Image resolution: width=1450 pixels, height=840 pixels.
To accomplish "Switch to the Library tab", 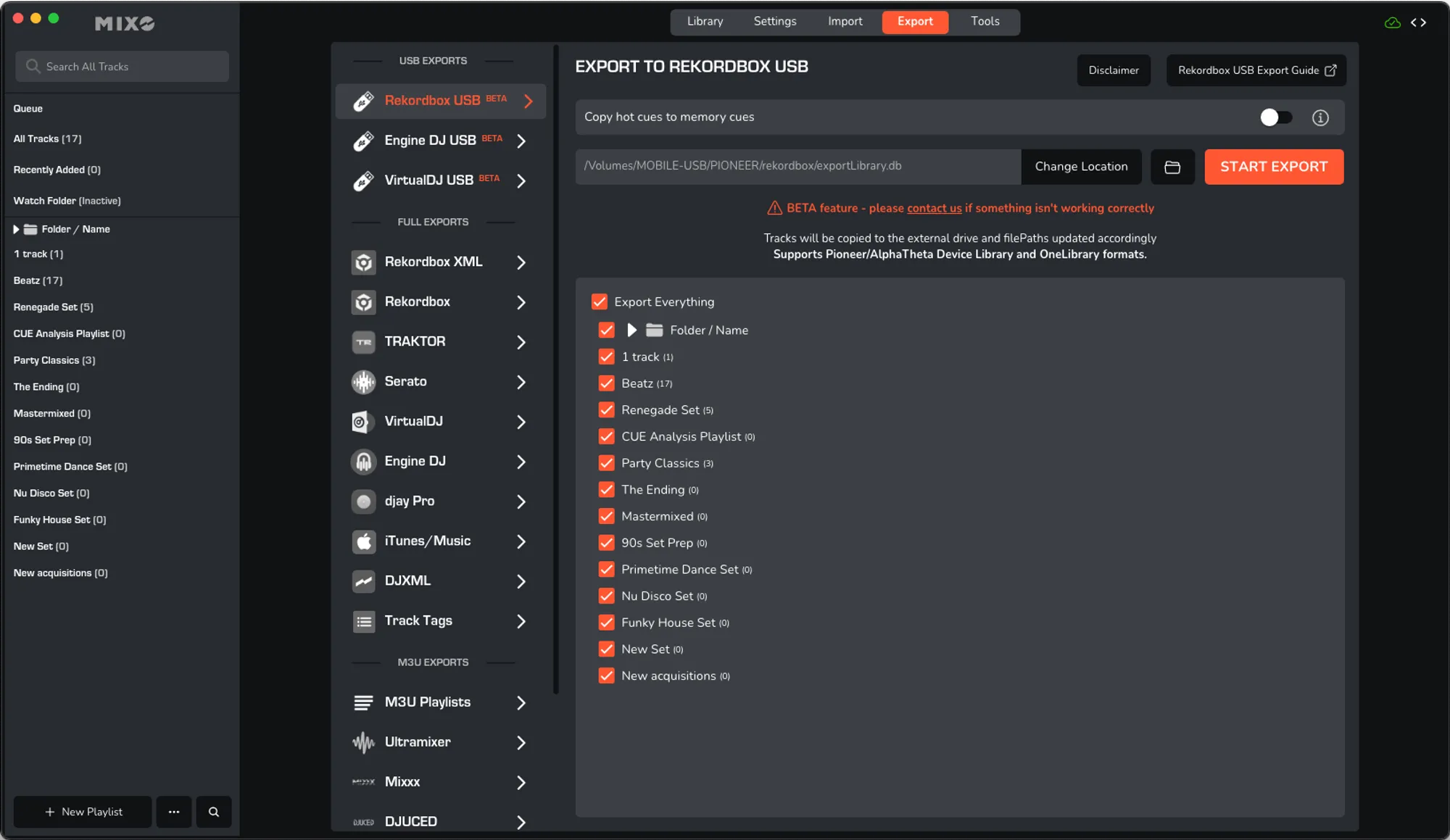I will coord(705,22).
